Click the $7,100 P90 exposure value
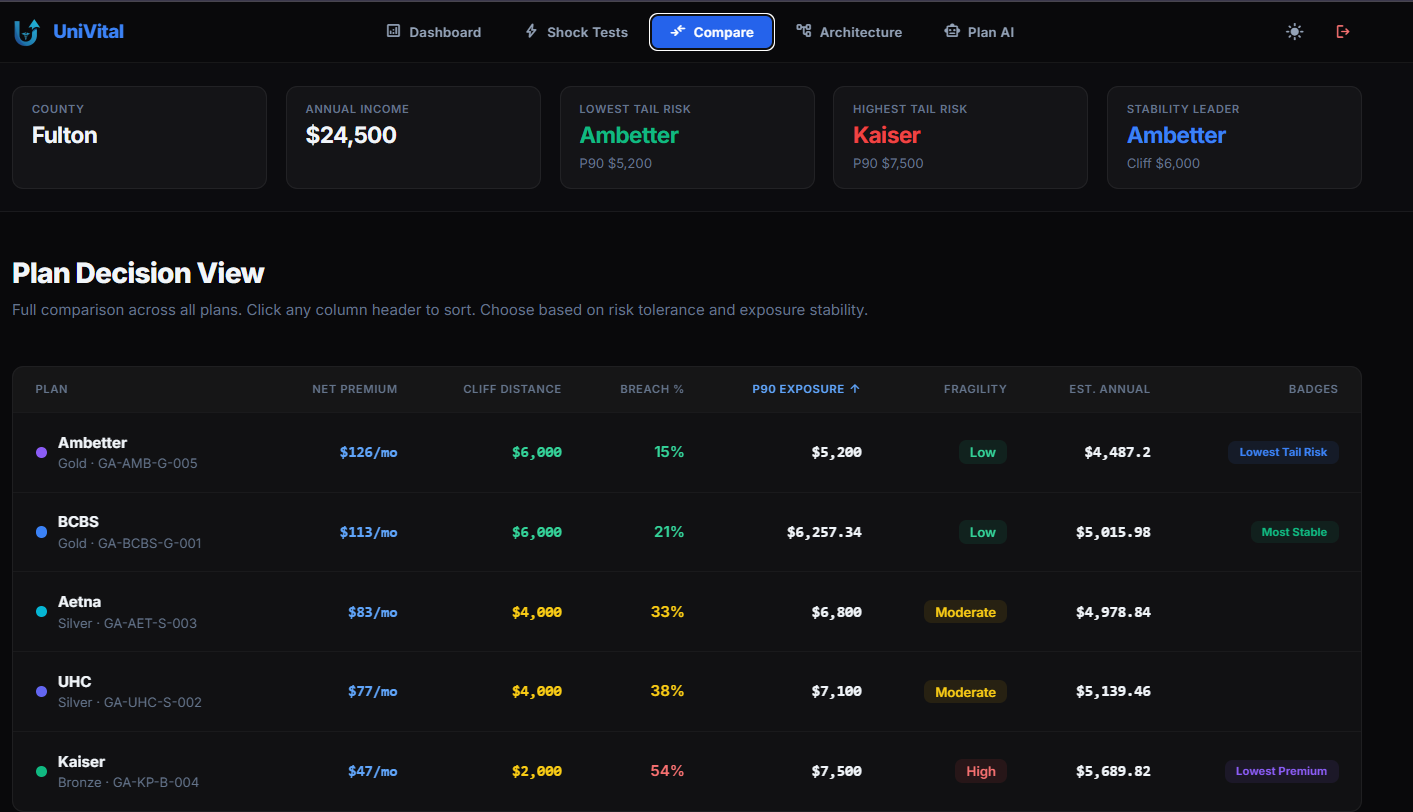Viewport: 1413px width, 812px height. click(836, 691)
